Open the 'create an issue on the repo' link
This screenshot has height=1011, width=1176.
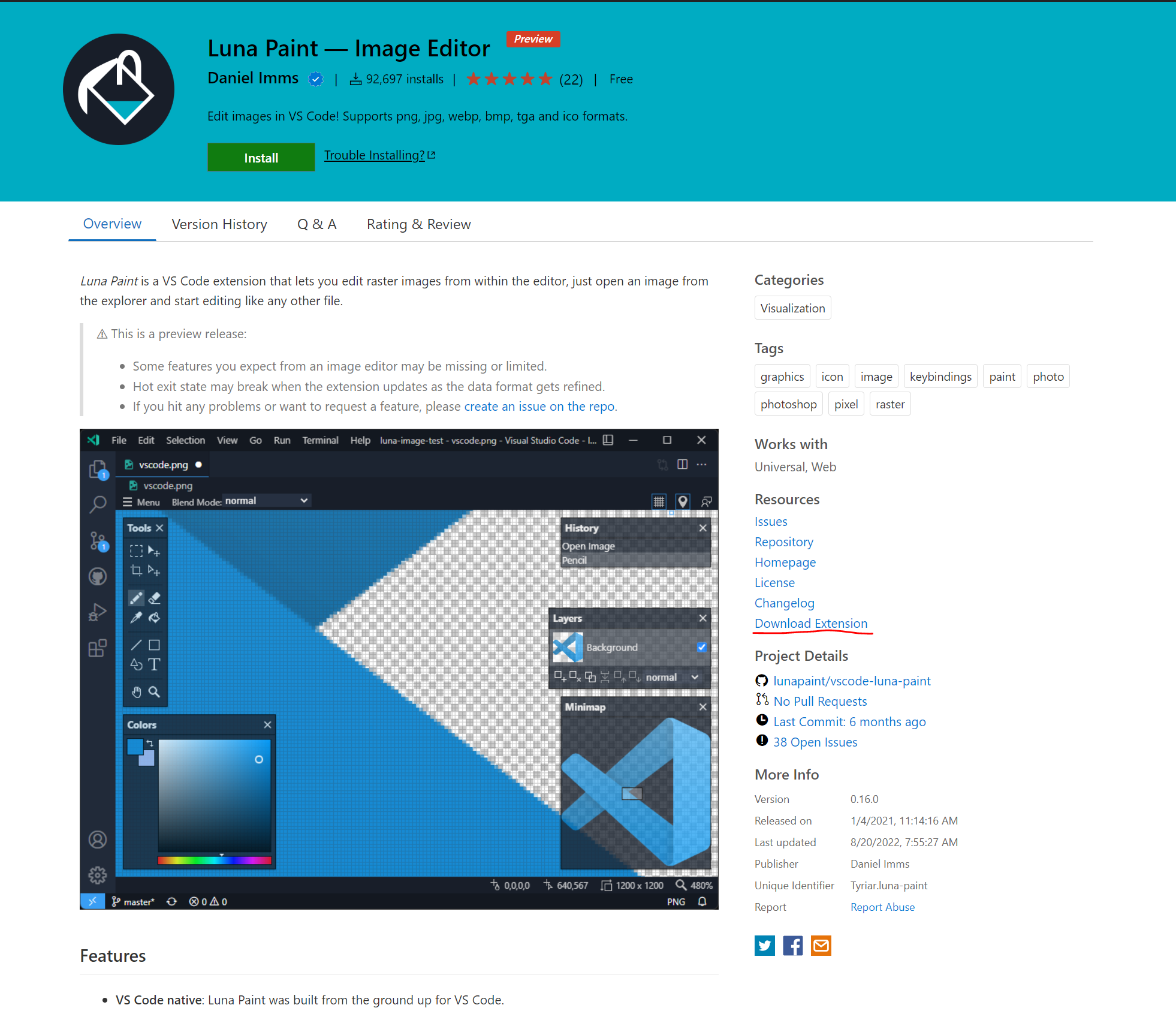click(539, 406)
